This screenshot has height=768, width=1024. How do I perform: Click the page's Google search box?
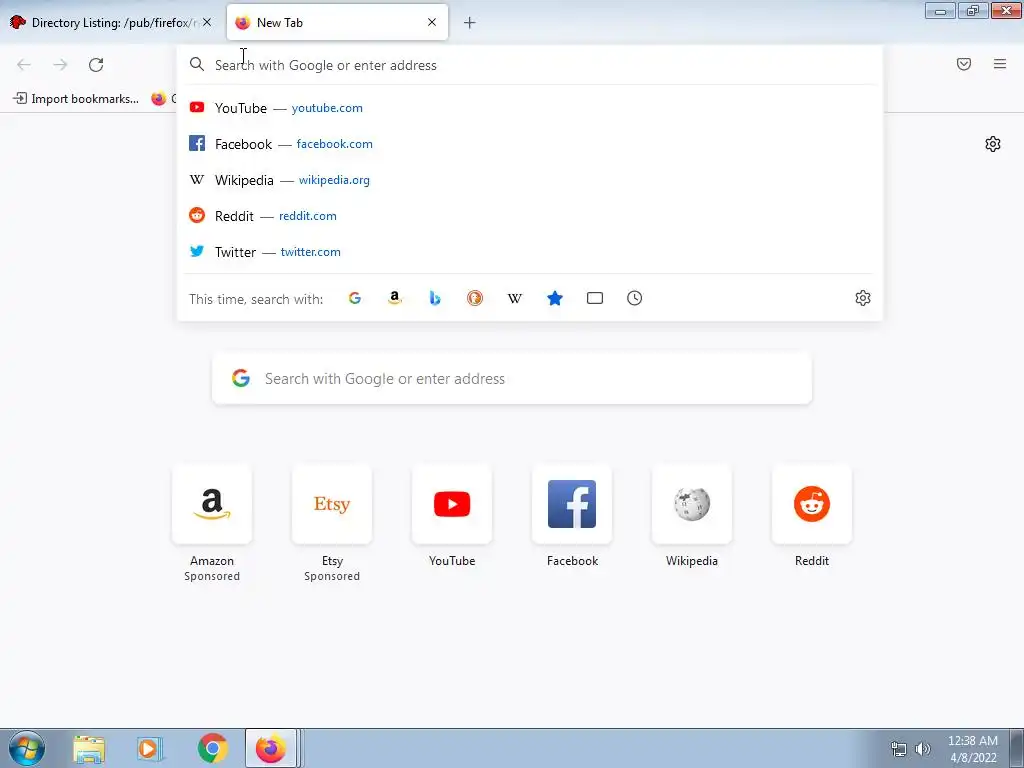tap(512, 379)
